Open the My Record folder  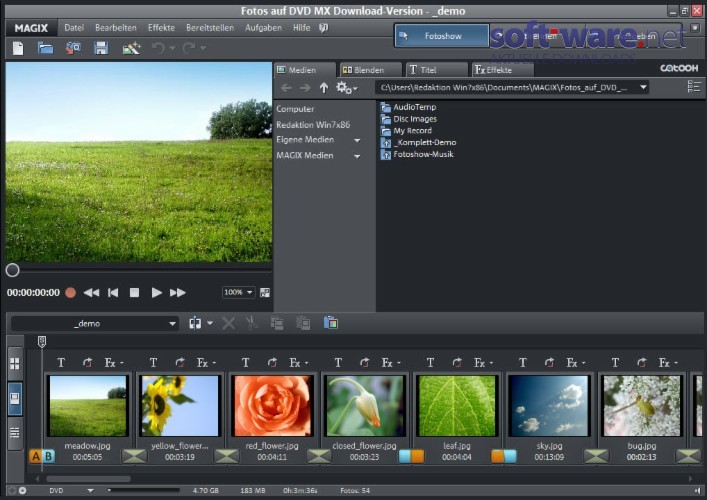(406, 131)
